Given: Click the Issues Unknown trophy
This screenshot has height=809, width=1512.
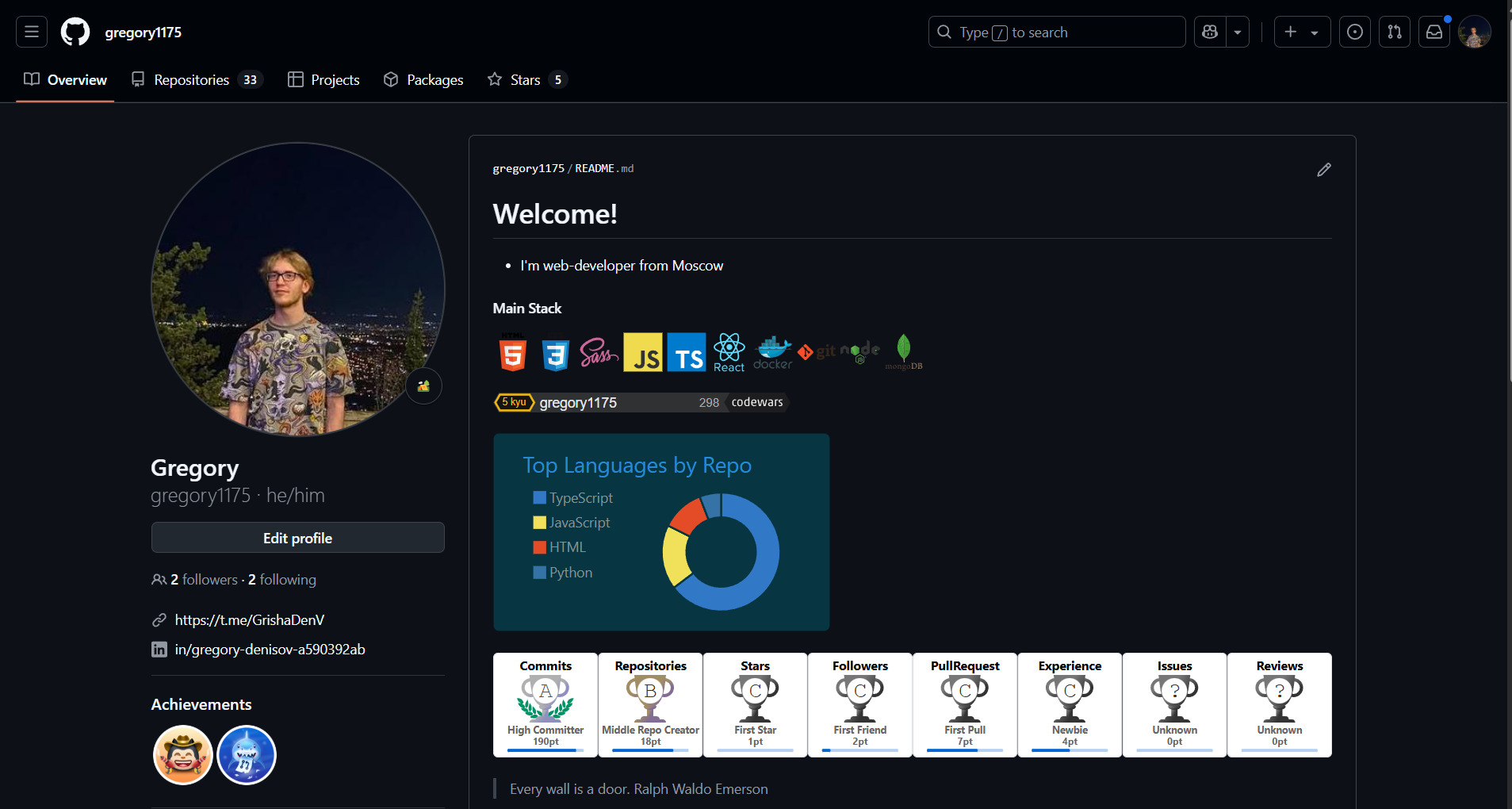Looking at the screenshot, I should (x=1174, y=705).
